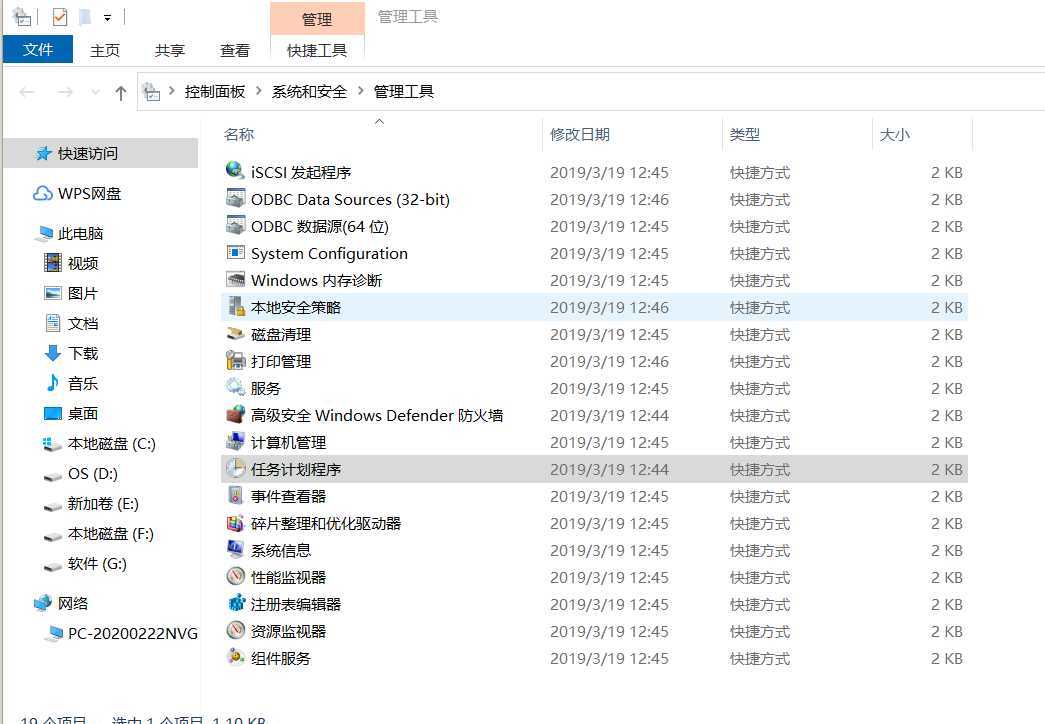Open recent locations dropdown arrow
The height and width of the screenshot is (724, 1045).
point(95,92)
